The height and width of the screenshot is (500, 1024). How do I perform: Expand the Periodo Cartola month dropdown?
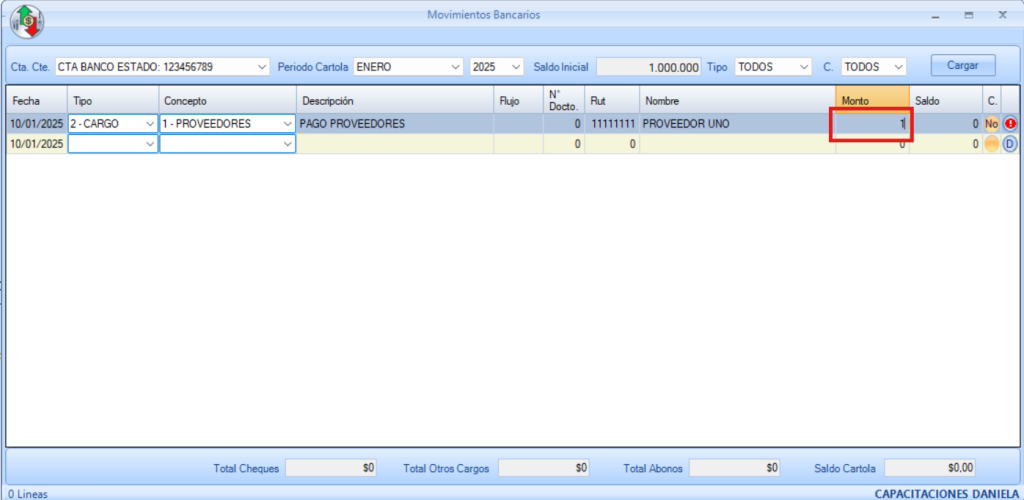(456, 67)
